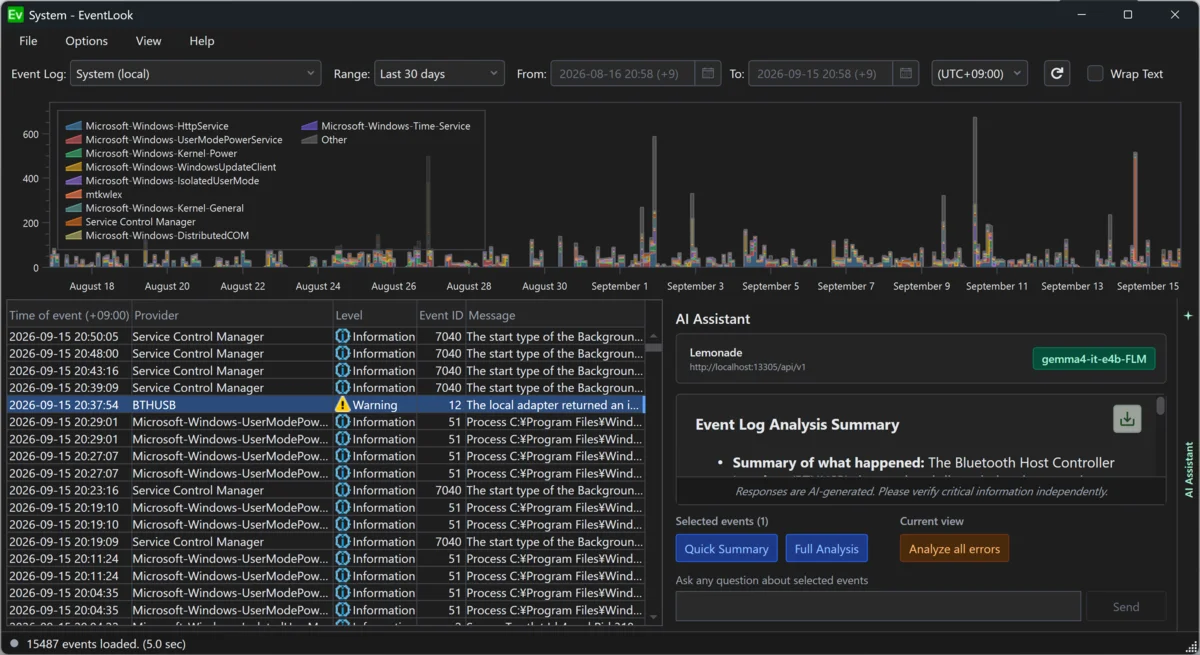Open the View menu
Viewport: 1200px width, 655px height.
(149, 41)
